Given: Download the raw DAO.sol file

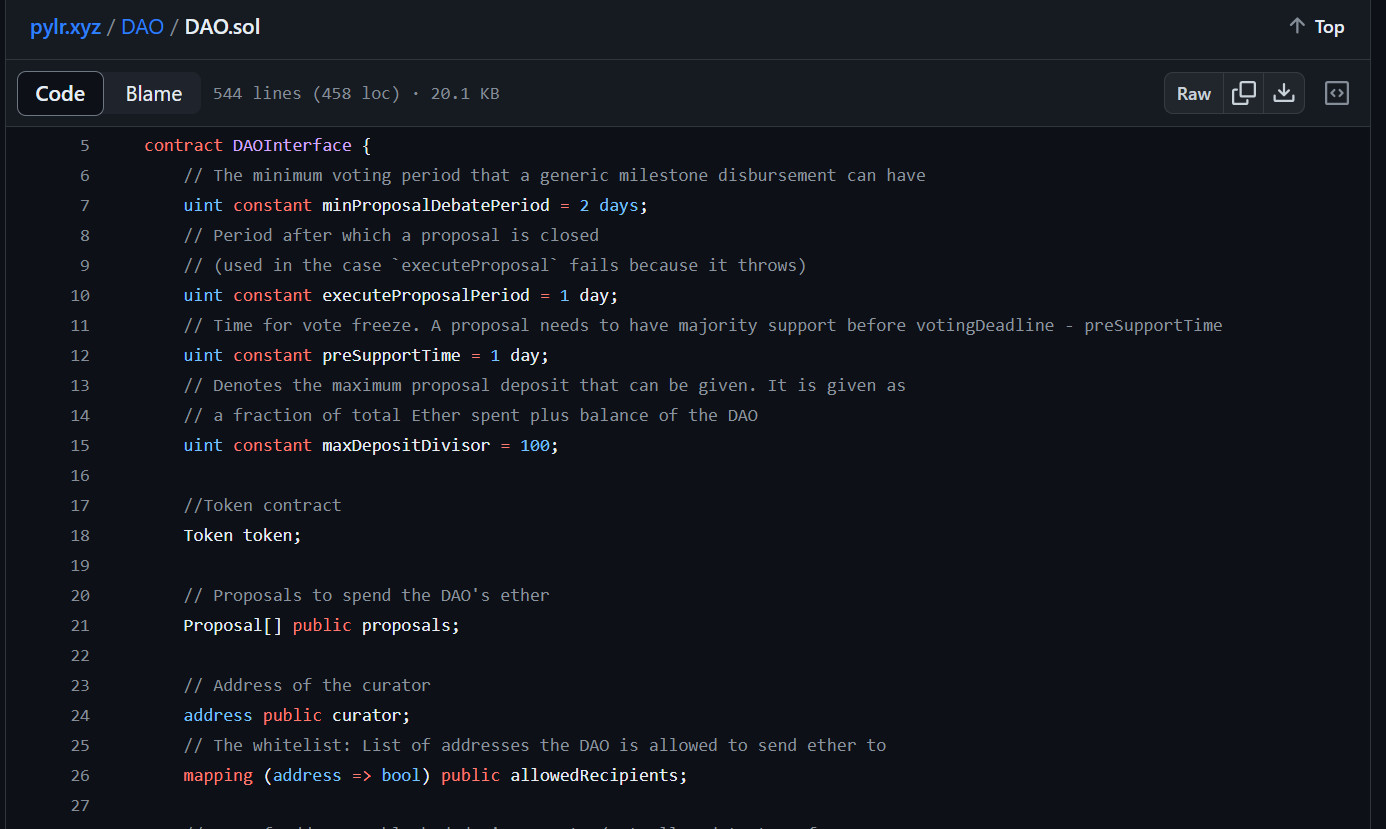Looking at the screenshot, I should [1284, 94].
